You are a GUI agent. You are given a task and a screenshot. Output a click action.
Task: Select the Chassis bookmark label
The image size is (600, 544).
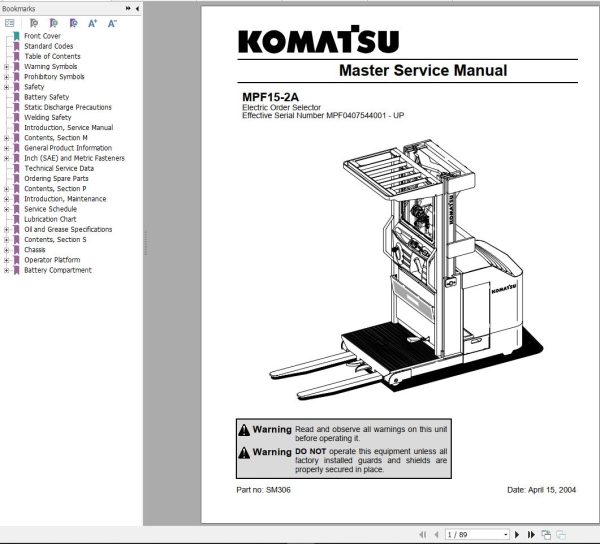(x=35, y=250)
